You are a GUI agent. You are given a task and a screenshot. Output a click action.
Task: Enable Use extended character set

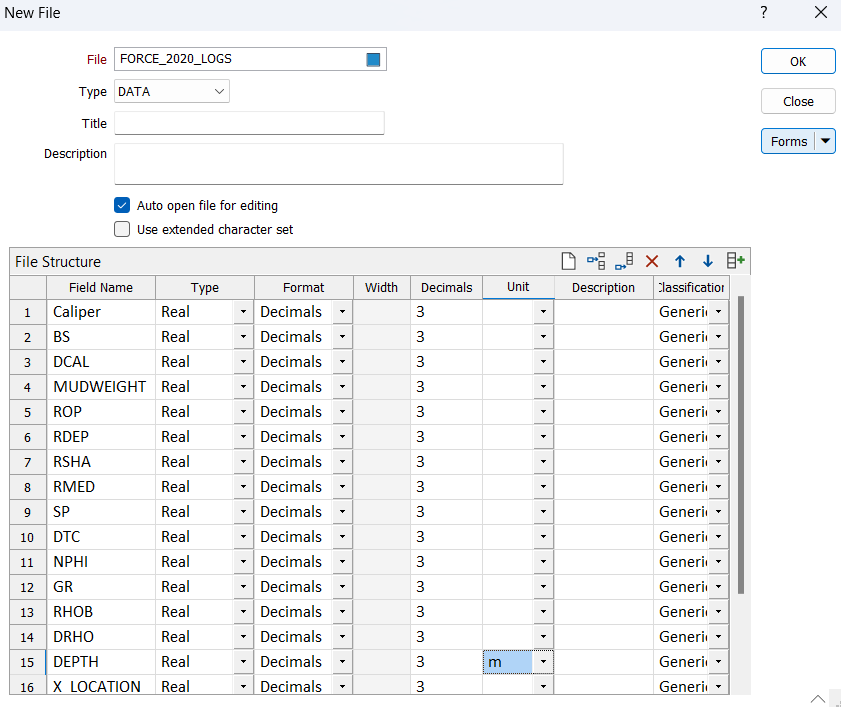121,228
